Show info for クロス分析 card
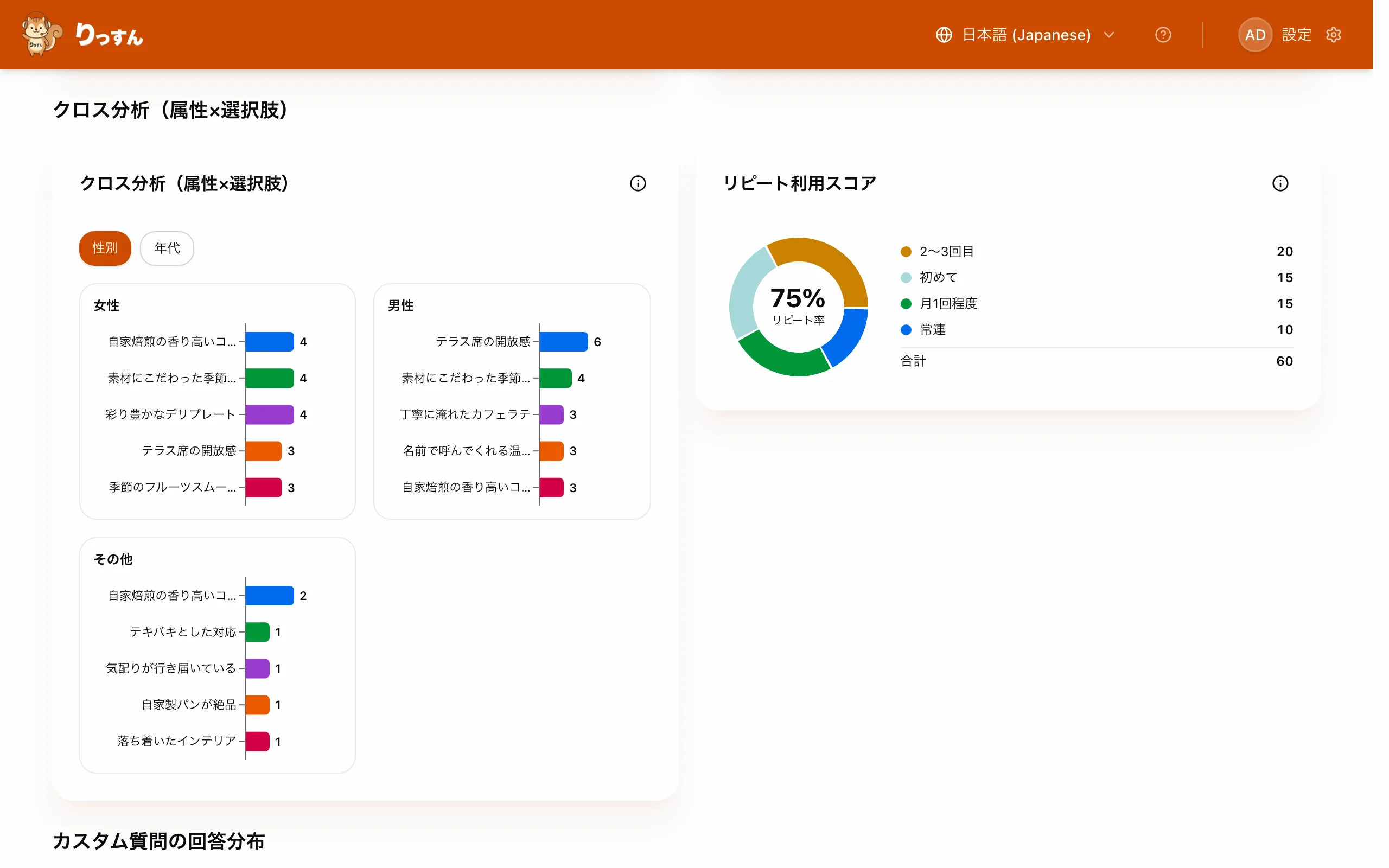Screen dimensions: 1389x868 click(638, 184)
